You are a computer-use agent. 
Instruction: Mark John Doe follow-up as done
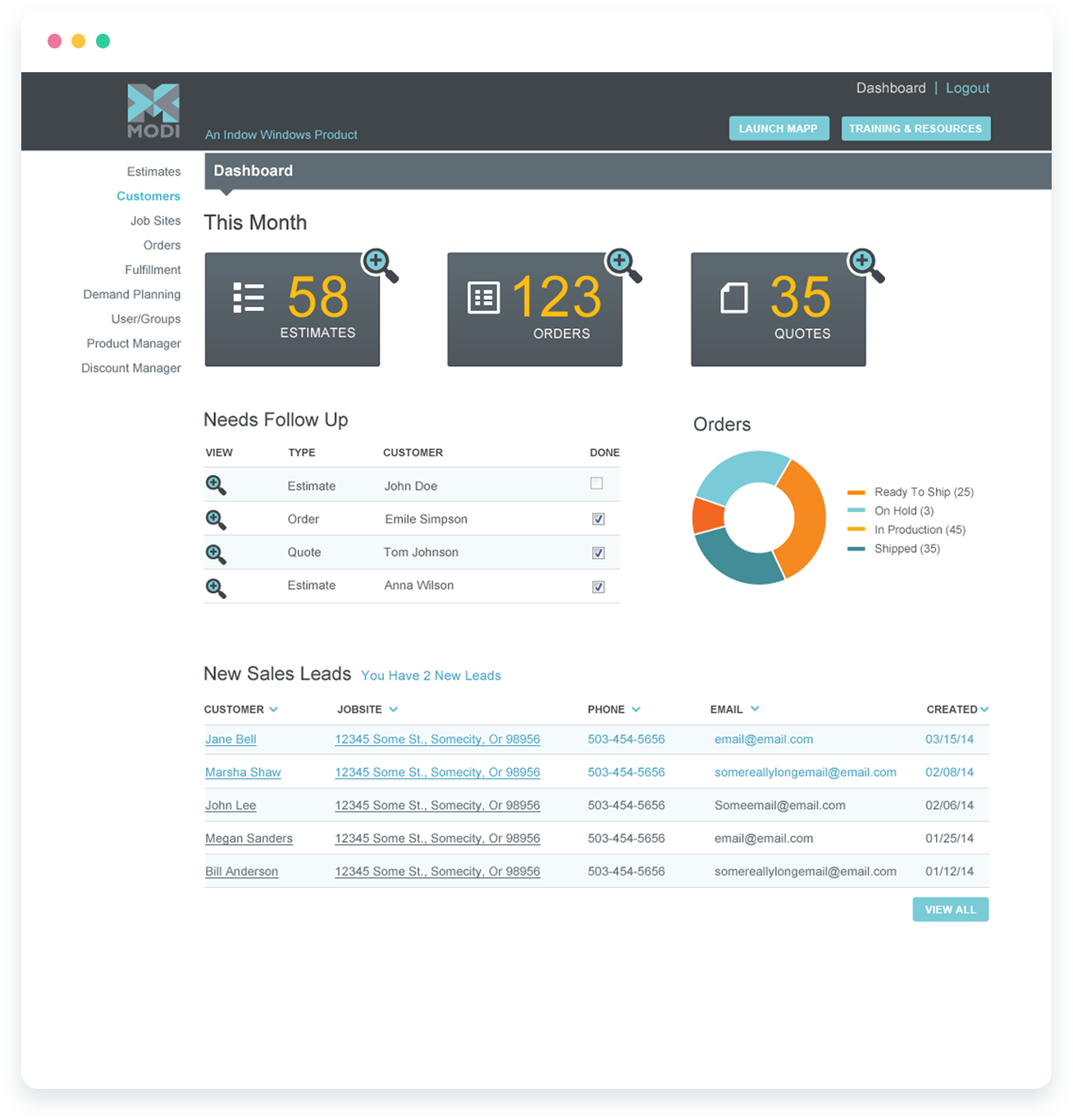pyautogui.click(x=596, y=483)
